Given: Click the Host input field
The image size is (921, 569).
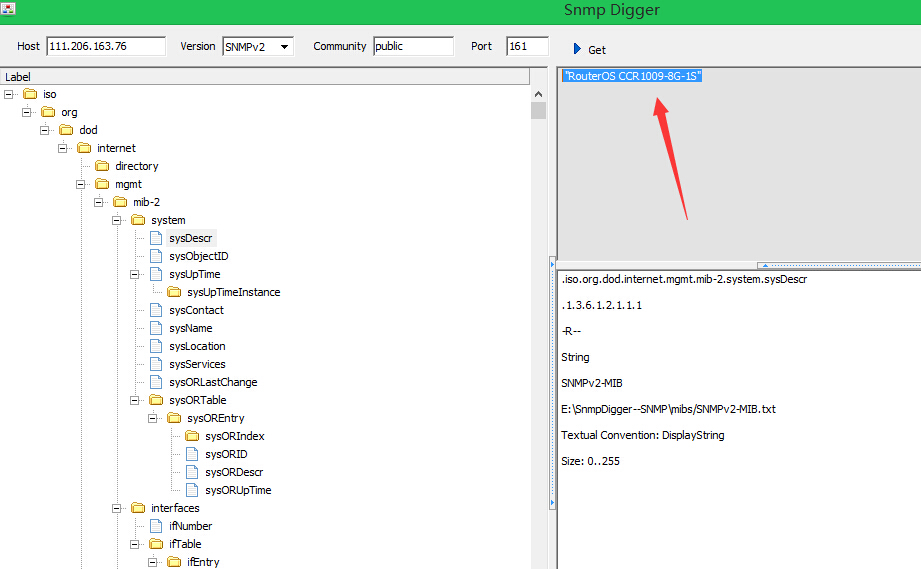Looking at the screenshot, I should pyautogui.click(x=106, y=46).
